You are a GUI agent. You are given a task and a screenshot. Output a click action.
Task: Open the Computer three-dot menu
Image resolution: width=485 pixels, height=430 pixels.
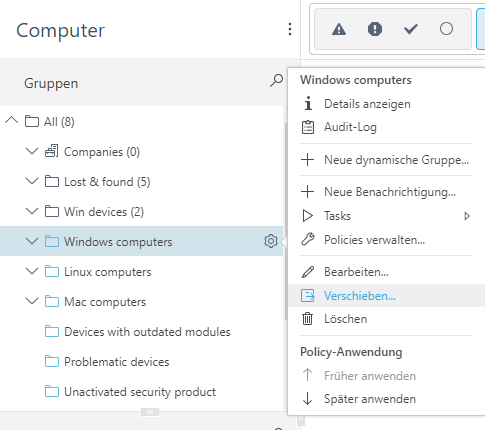click(x=290, y=29)
